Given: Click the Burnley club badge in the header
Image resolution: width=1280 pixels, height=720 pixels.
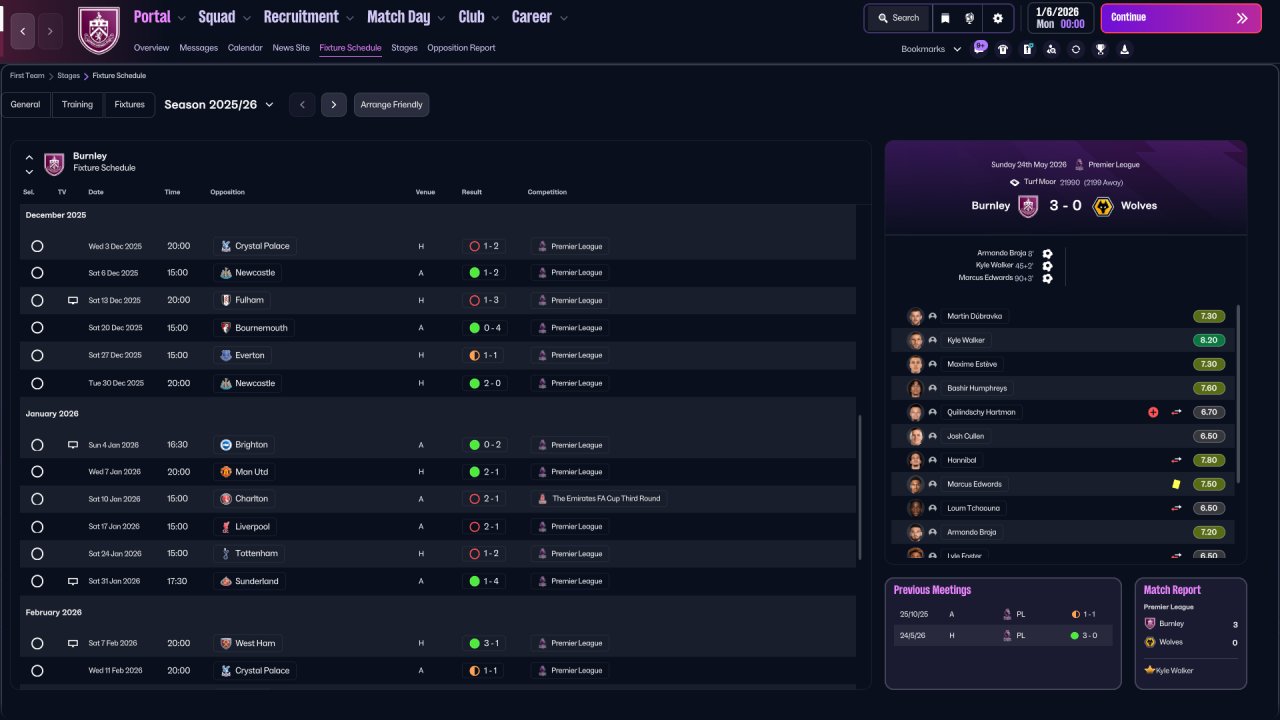Looking at the screenshot, I should pos(98,31).
